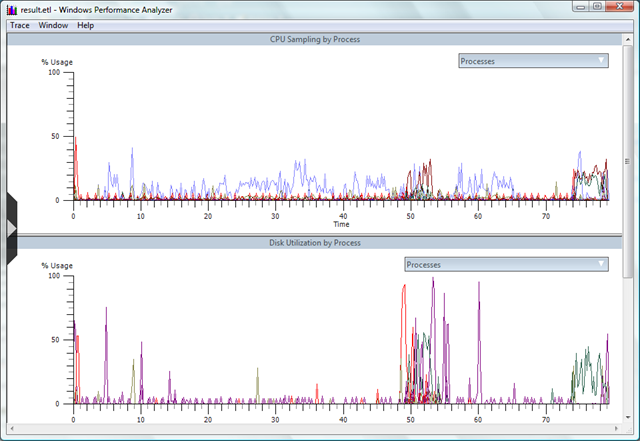Screen dimensions: 640x441
Task: Click the % Usage label on CPU graph
Action: coord(56,62)
